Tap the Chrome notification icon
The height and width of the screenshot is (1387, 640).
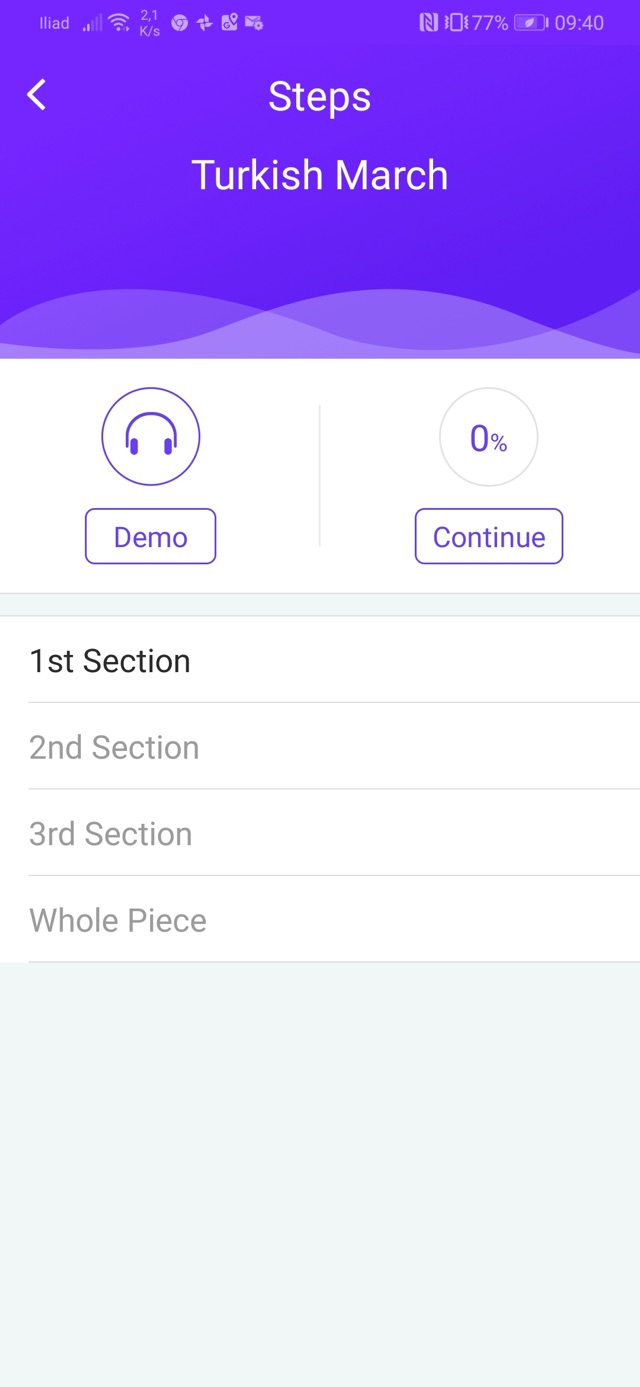tap(180, 23)
